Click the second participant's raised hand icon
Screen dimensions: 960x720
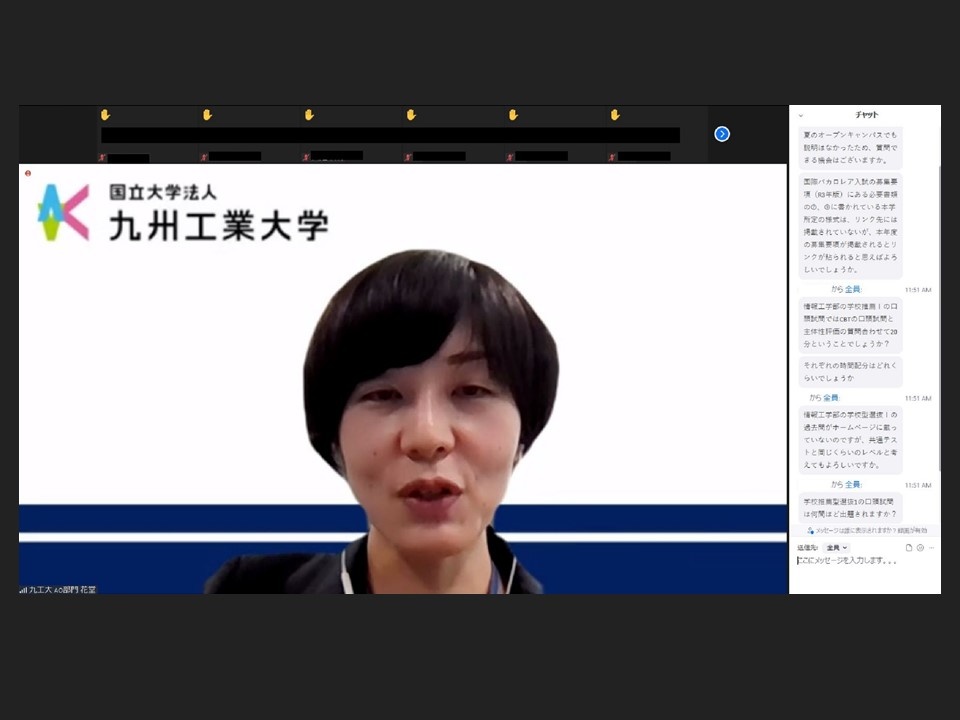(208, 115)
